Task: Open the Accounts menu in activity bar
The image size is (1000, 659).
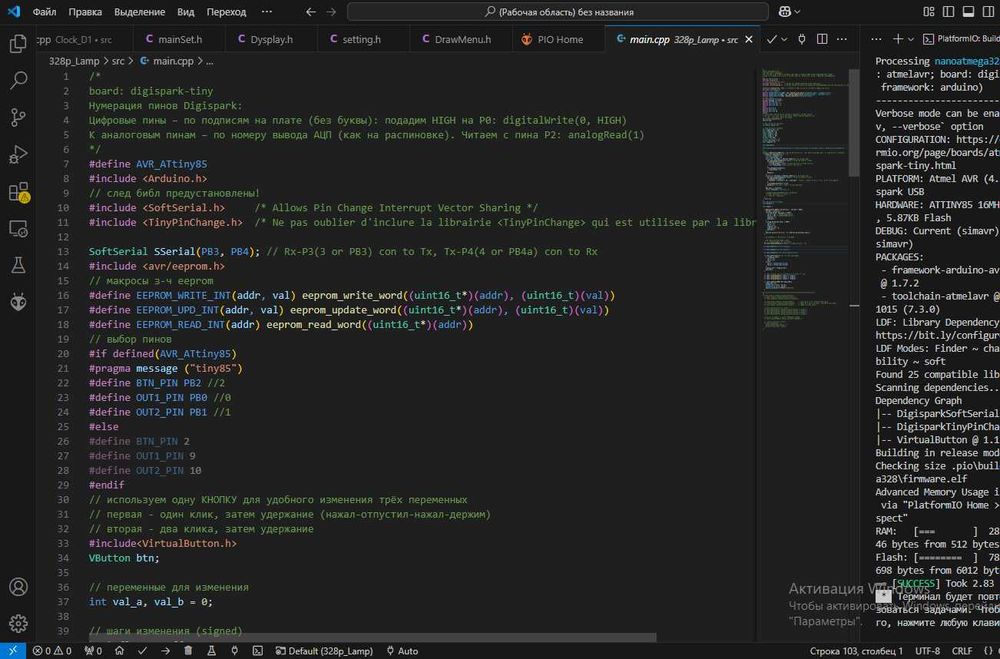Action: 18,587
